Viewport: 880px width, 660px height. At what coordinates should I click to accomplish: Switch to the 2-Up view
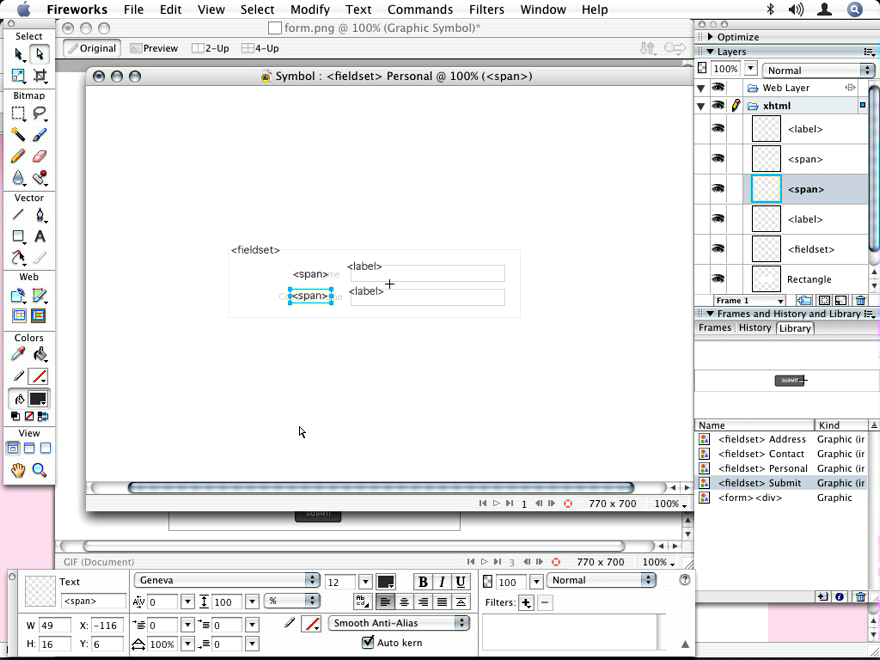pos(210,48)
